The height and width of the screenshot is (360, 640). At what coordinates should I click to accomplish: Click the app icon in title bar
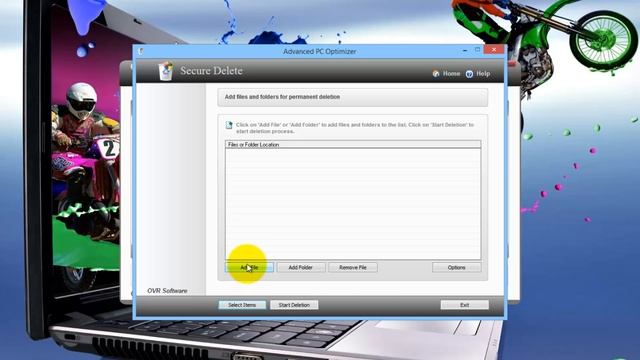[x=141, y=51]
